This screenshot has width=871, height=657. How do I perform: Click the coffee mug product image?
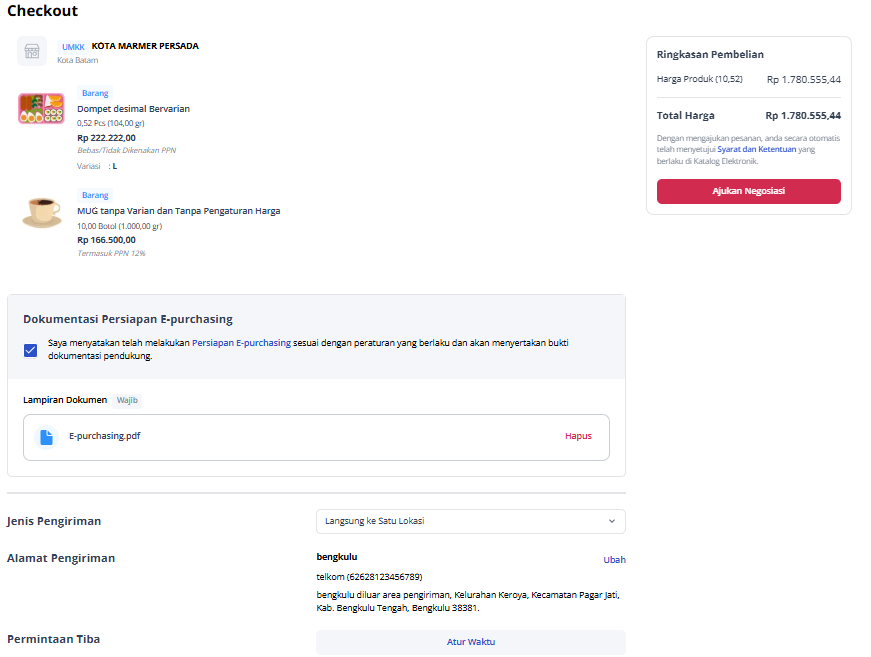click(x=42, y=213)
